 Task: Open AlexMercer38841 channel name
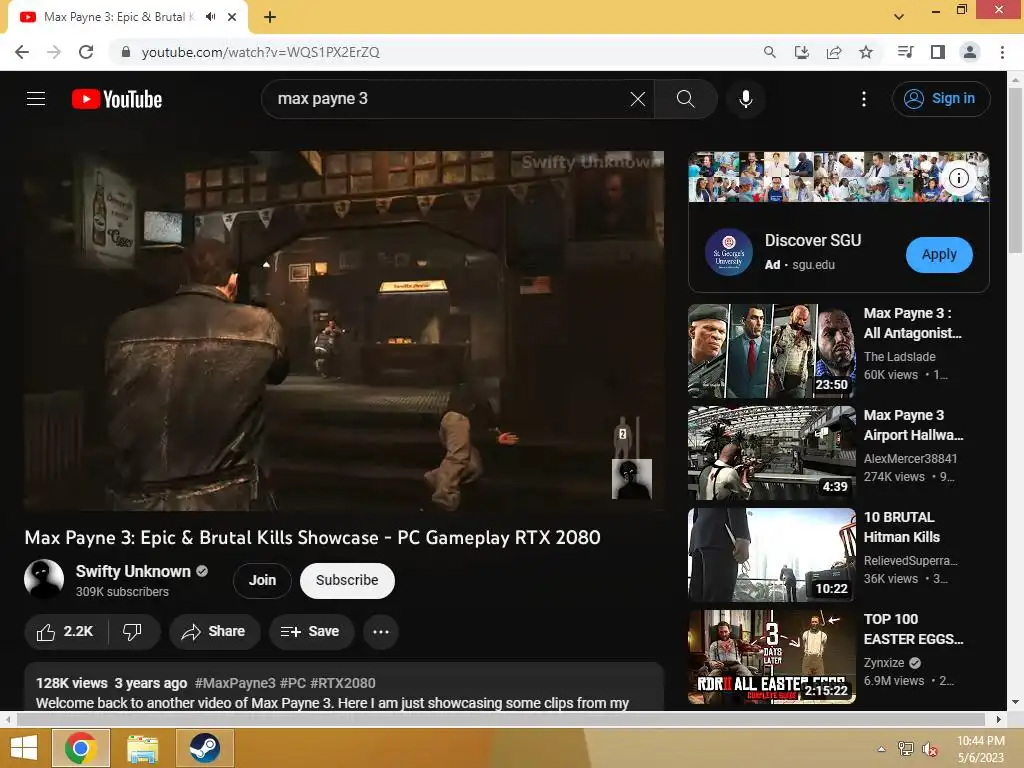[x=910, y=458]
